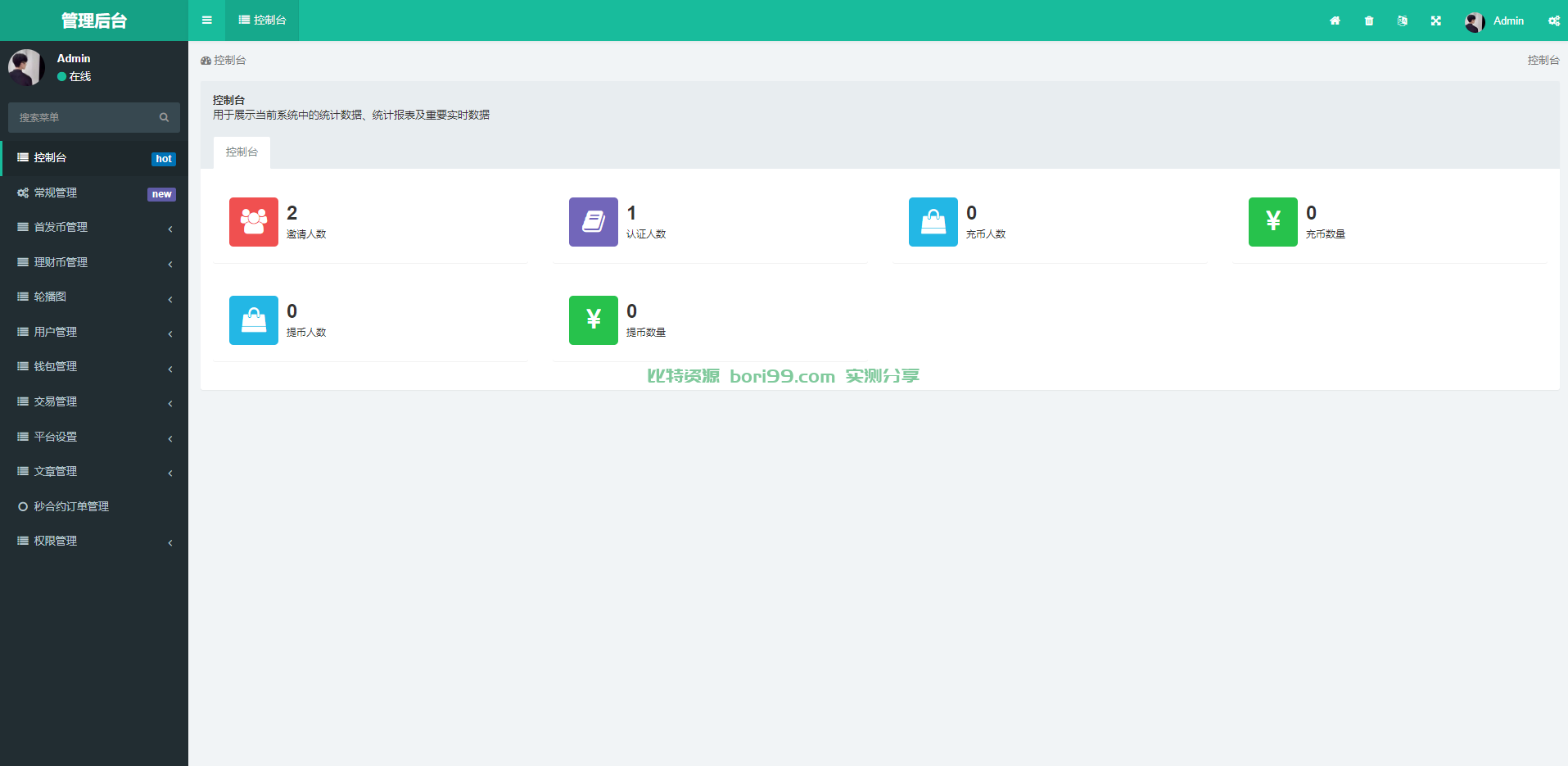The image size is (1568, 766).
Task: Click the search magnifier icon in sidebar
Action: tap(164, 117)
